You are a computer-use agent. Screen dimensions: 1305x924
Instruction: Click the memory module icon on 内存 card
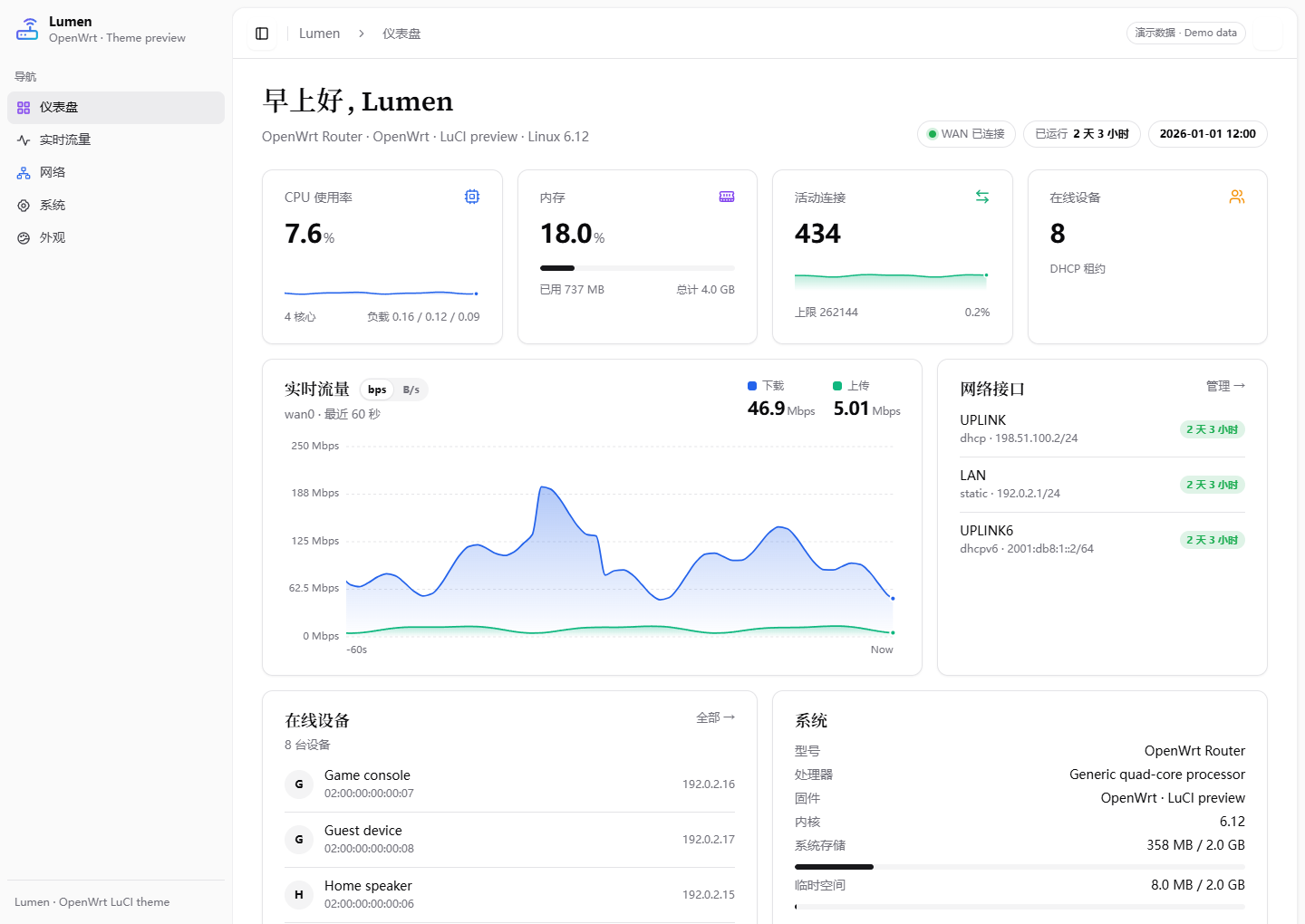coord(727,197)
